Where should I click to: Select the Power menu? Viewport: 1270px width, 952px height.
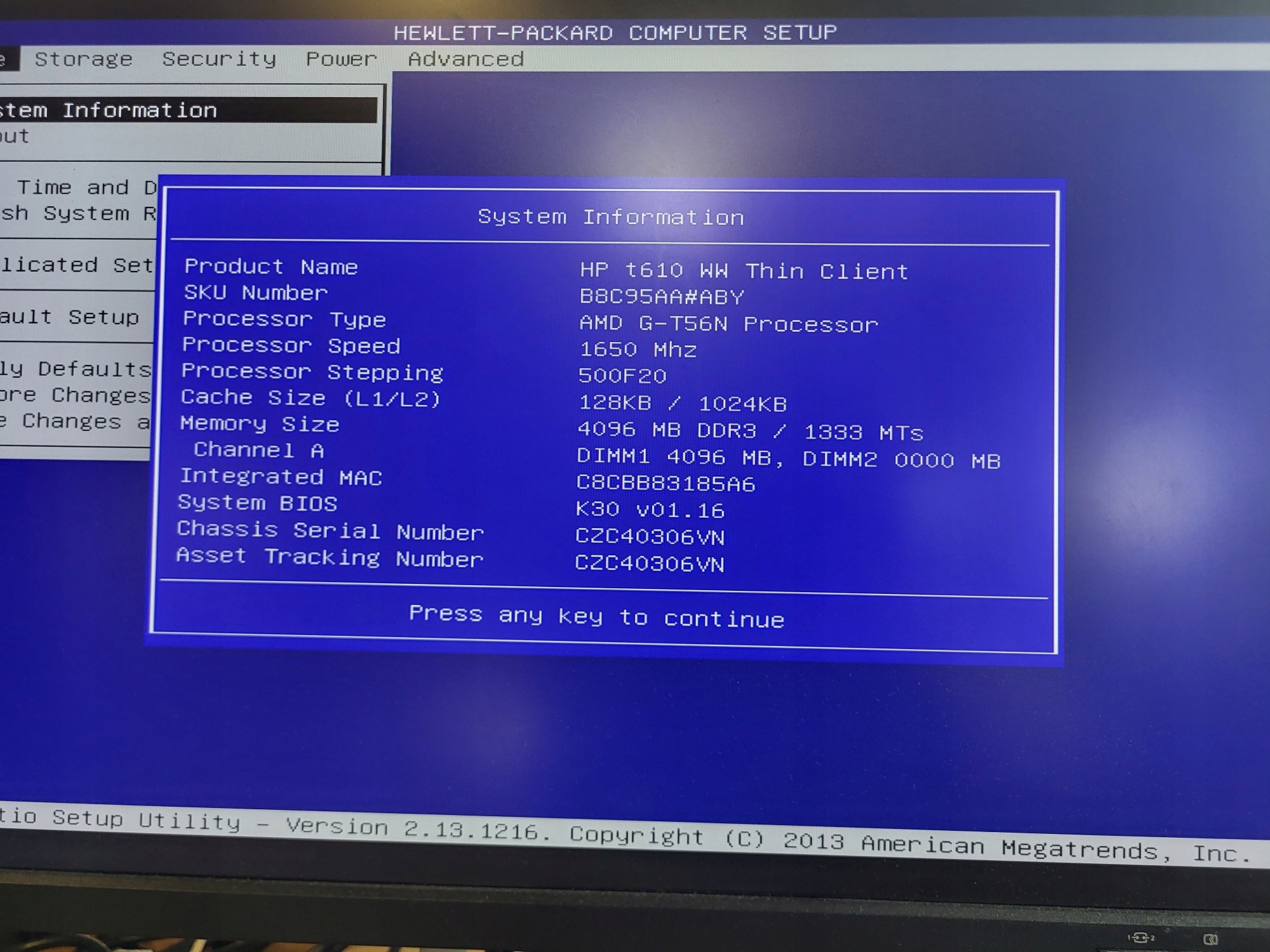341,59
